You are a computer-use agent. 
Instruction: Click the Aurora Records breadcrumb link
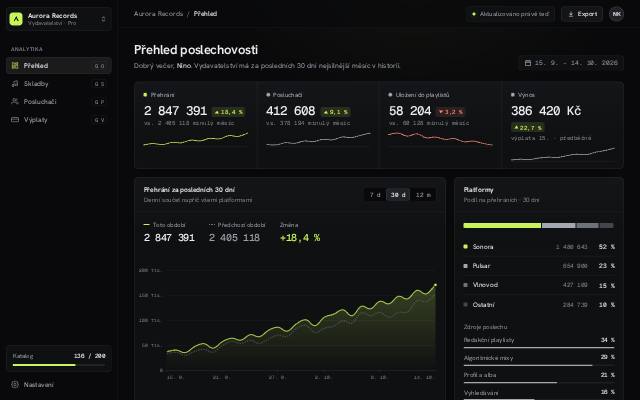click(x=158, y=13)
